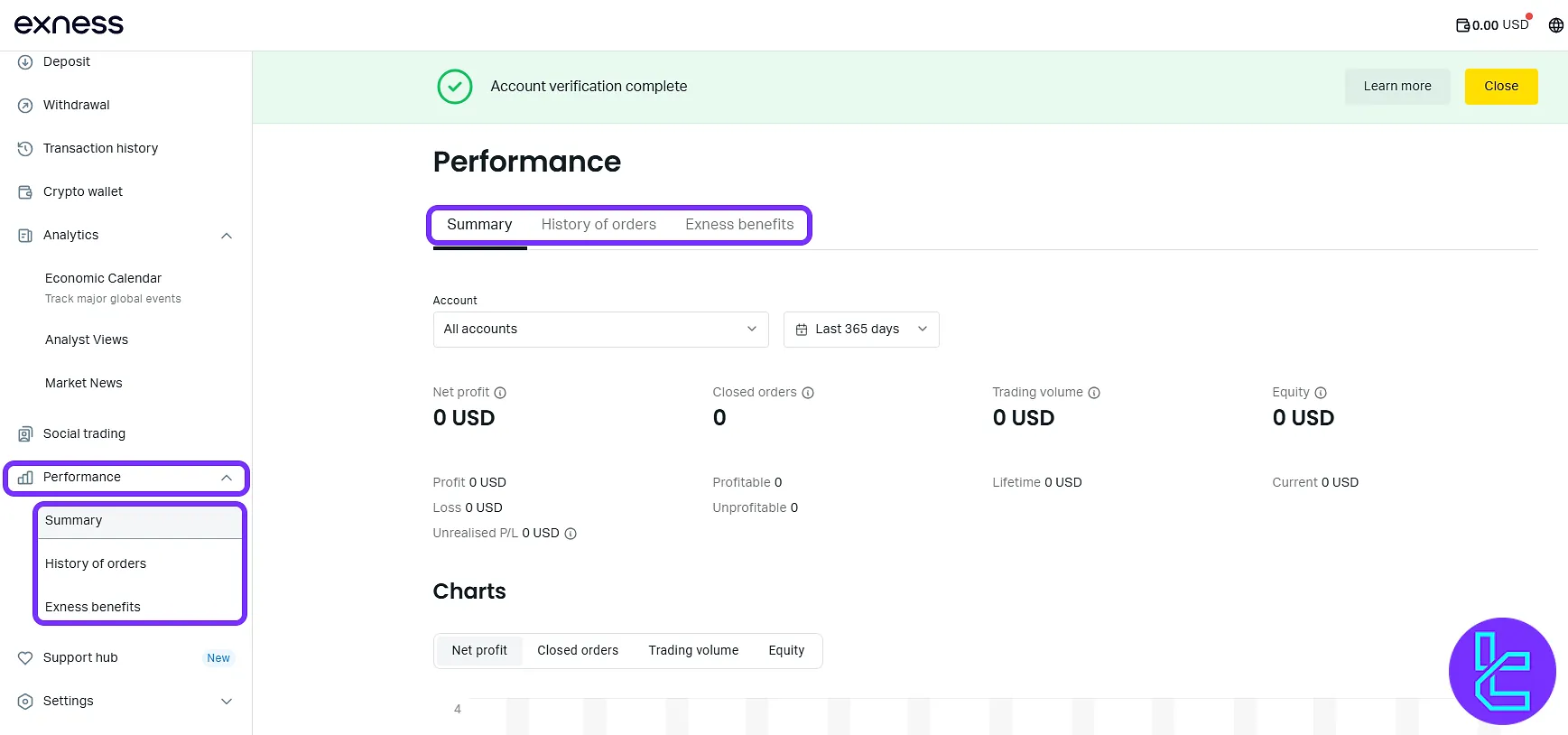Click the Net profit info icon
The width and height of the screenshot is (1568, 735).
tap(500, 393)
